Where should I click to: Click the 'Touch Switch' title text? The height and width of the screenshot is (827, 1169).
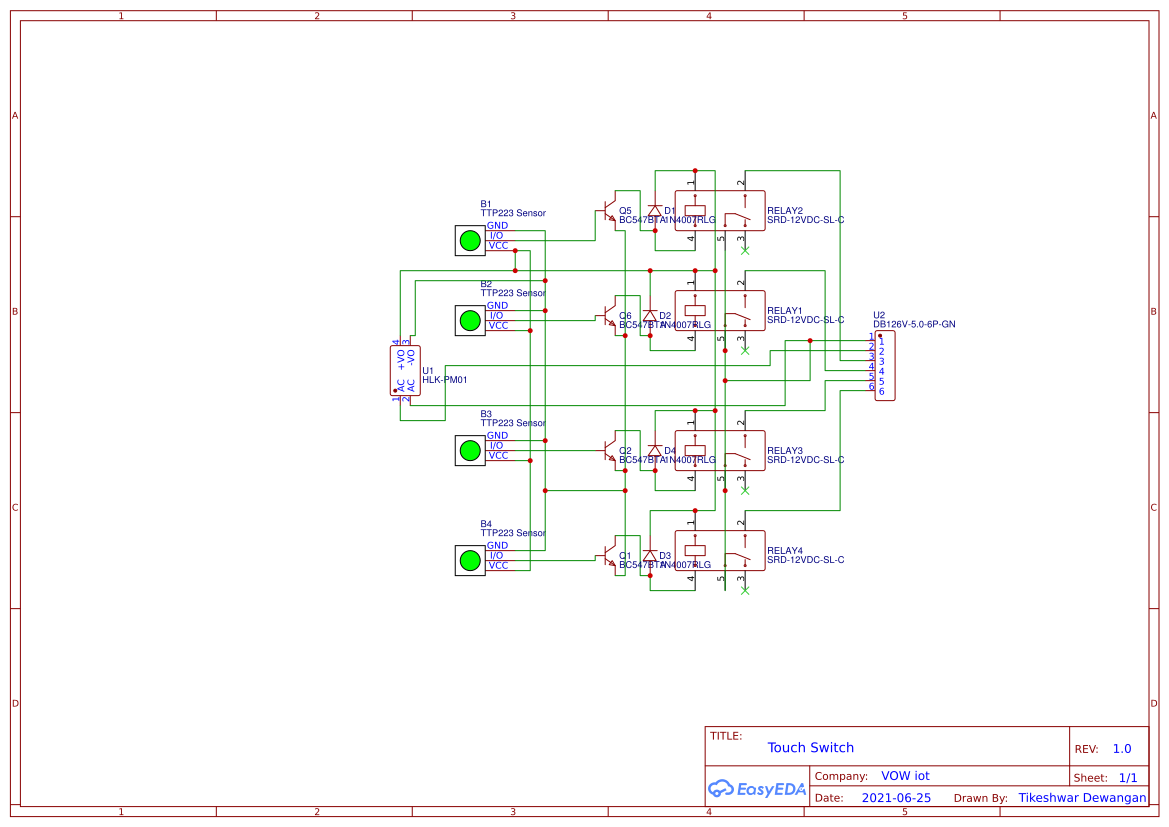coord(810,748)
